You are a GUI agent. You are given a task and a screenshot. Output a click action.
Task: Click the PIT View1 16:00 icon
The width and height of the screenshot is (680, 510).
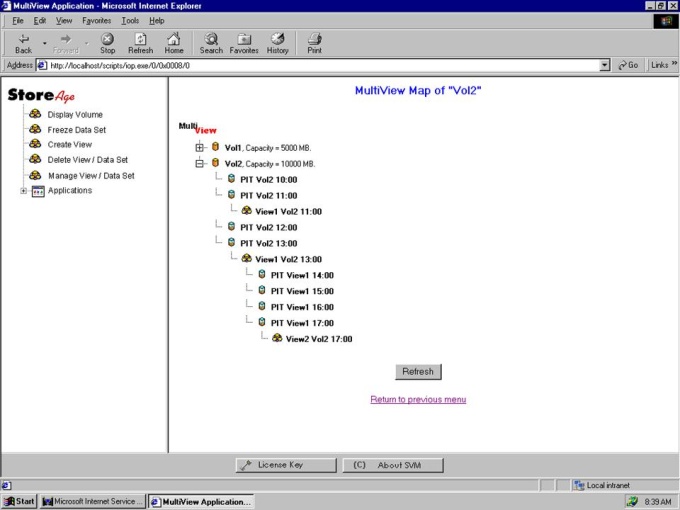click(262, 306)
